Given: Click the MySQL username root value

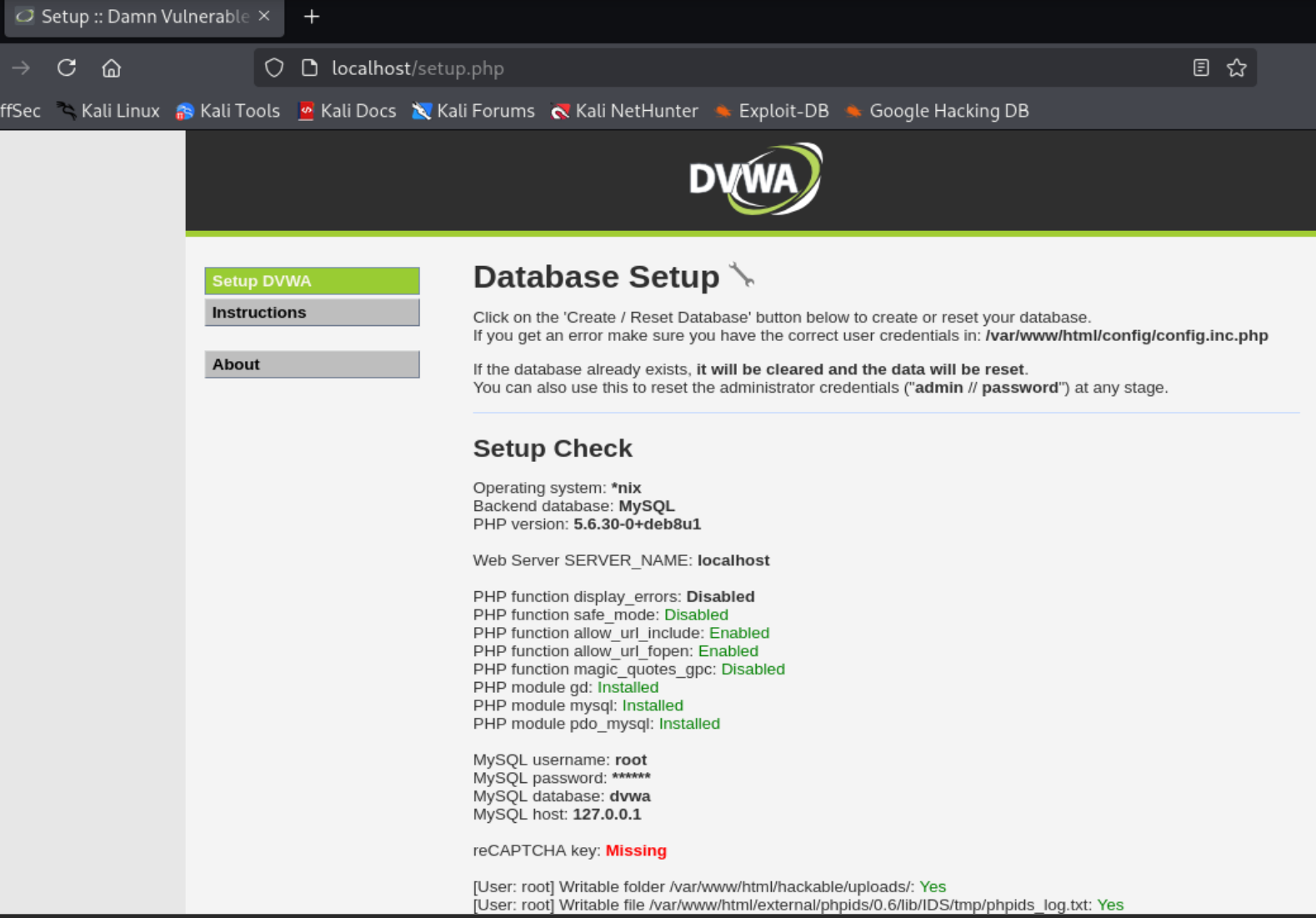Looking at the screenshot, I should pos(631,760).
